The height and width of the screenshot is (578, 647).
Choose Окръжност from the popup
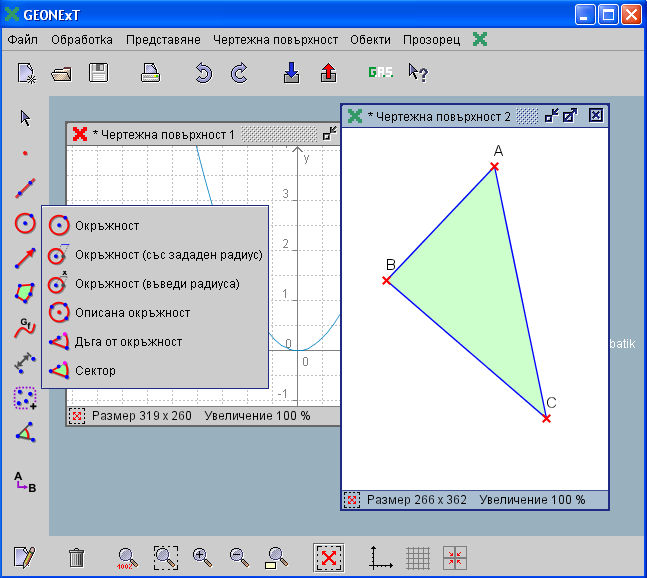coord(155,226)
